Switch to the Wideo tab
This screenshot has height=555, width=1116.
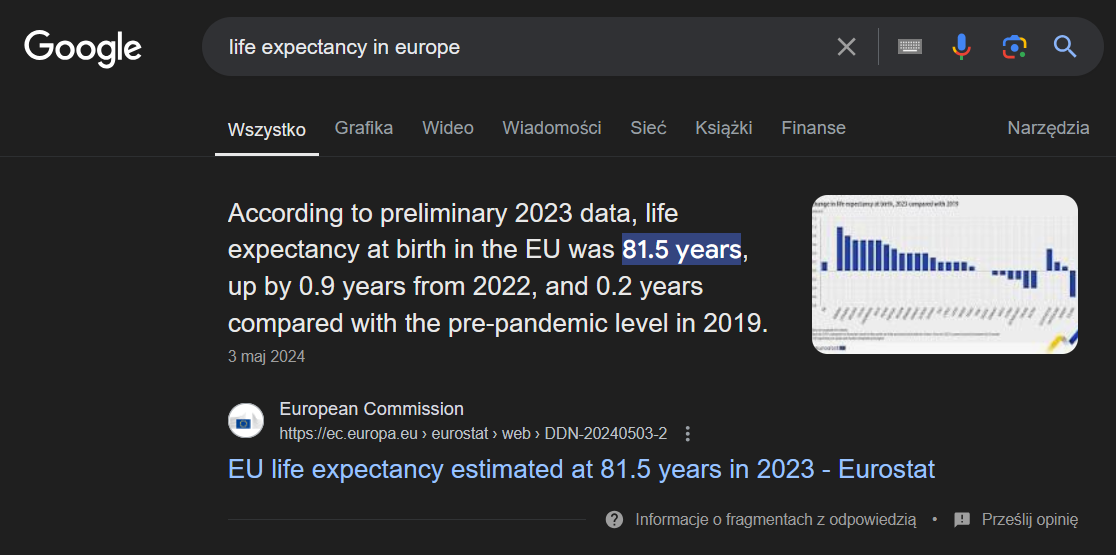click(447, 128)
